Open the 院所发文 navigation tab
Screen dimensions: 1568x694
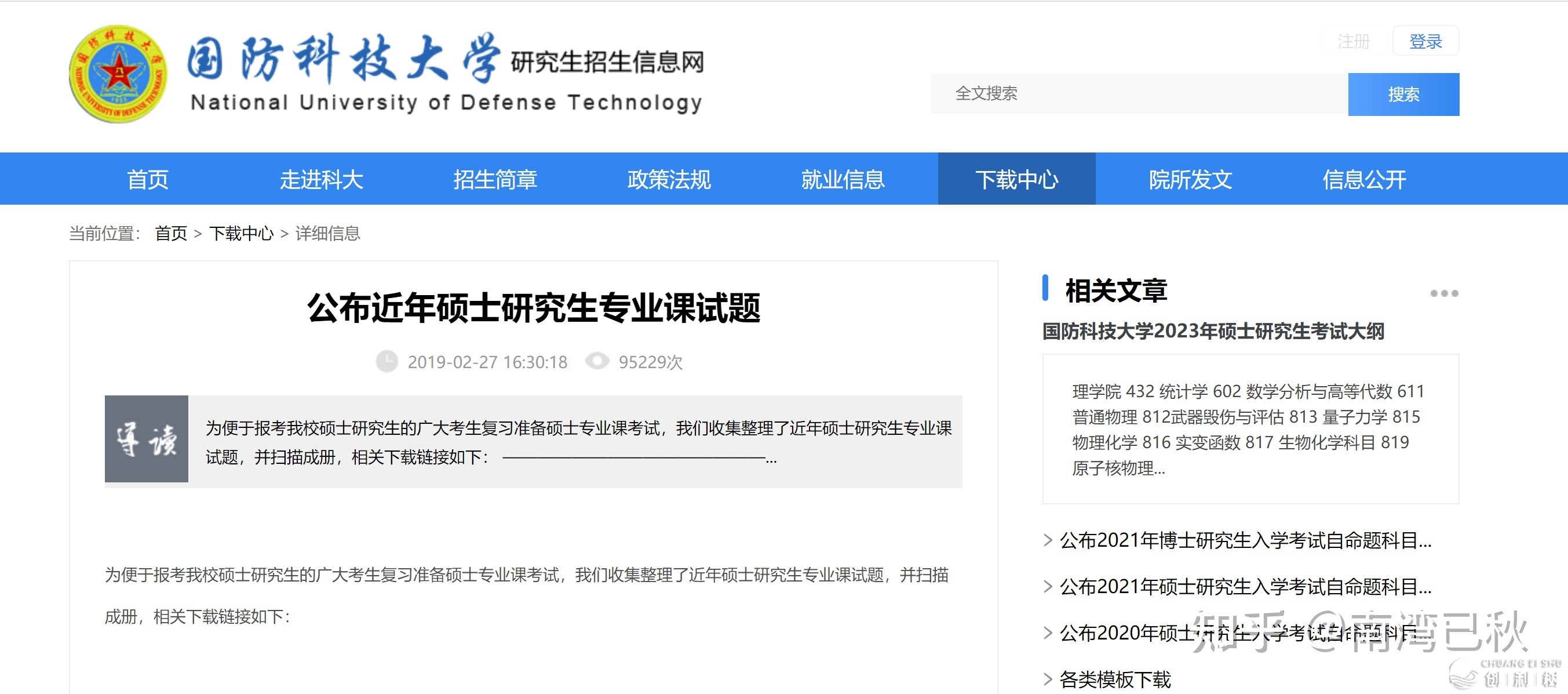(1190, 179)
